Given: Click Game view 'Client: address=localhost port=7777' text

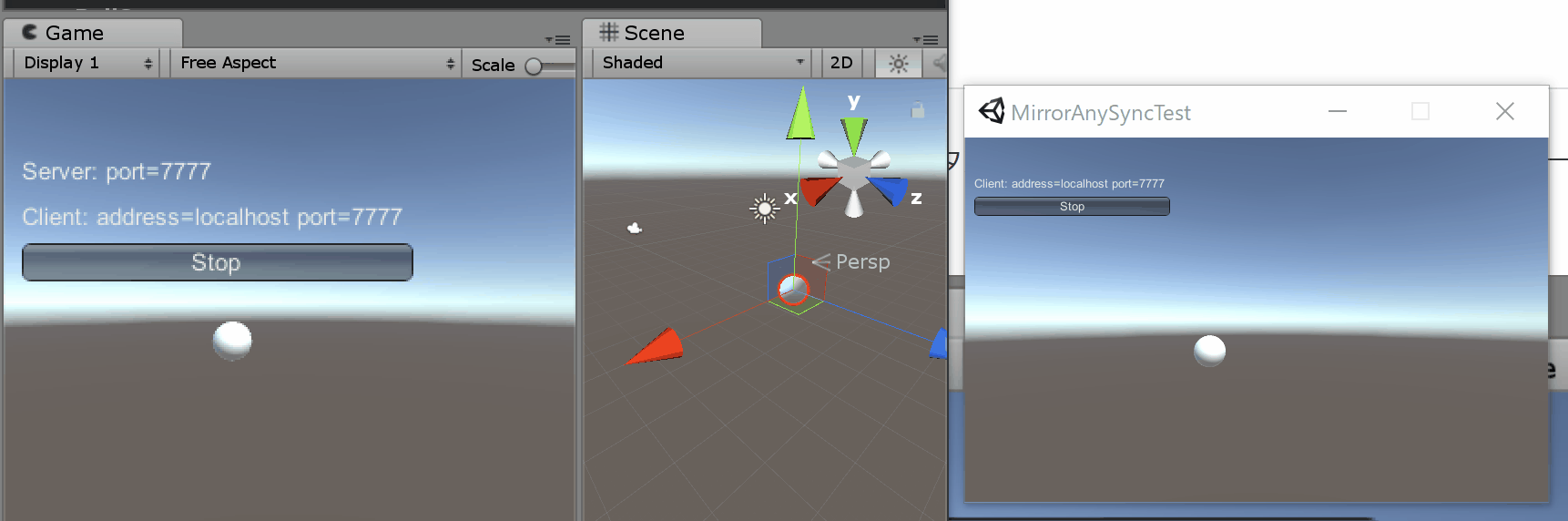Looking at the screenshot, I should click(212, 217).
